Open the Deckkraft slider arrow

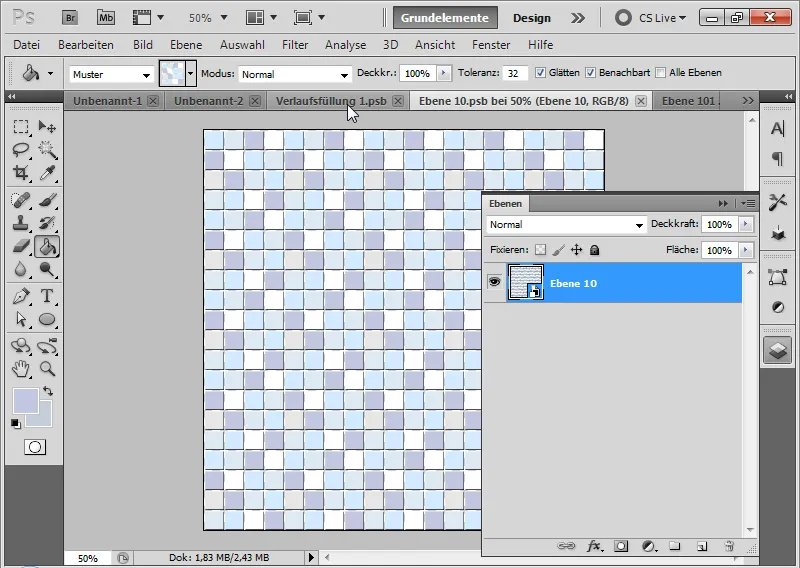pyautogui.click(x=745, y=225)
